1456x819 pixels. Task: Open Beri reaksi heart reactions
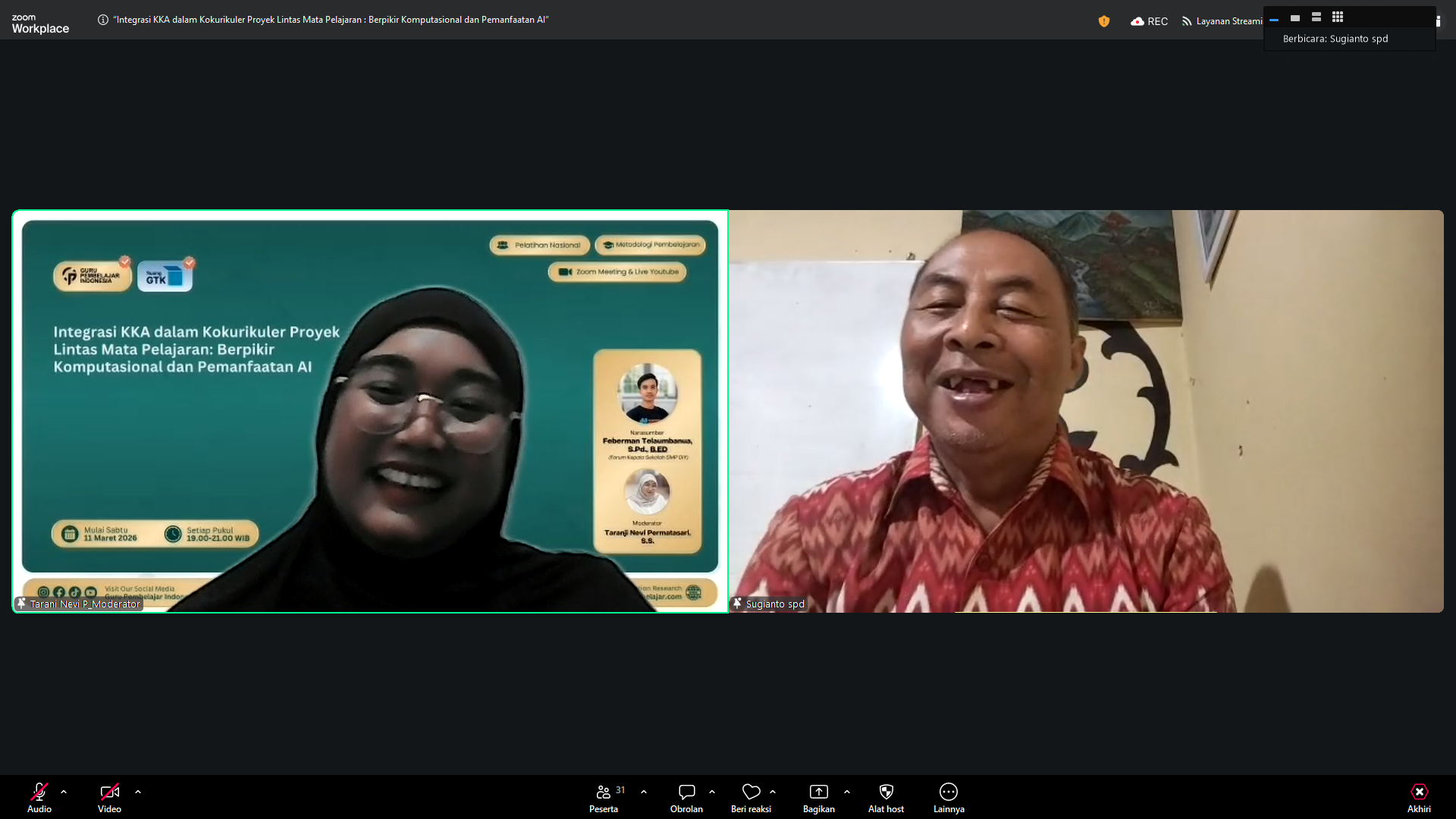click(x=751, y=797)
